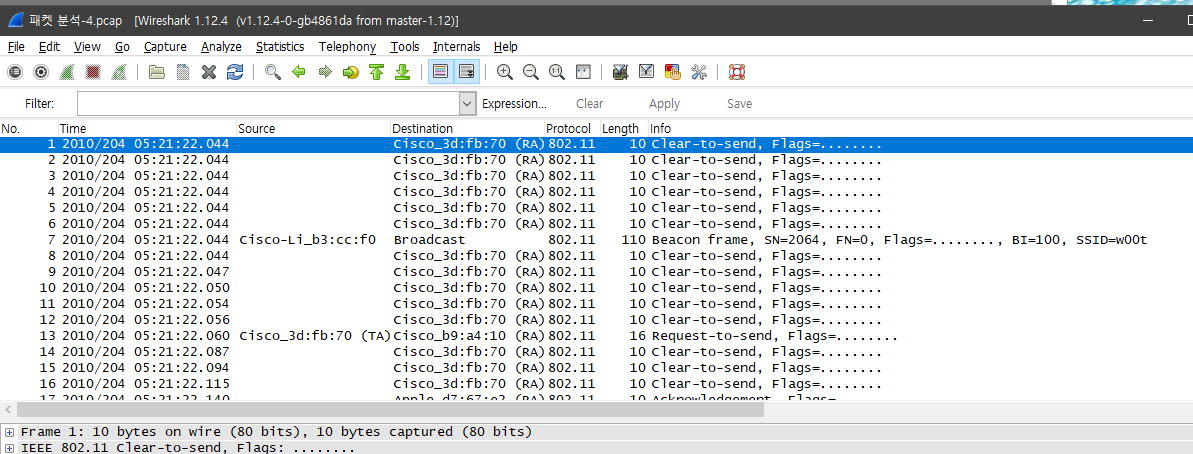Expand the Frame 1 details tree
Screen dimensions: 1193x454
pos(9,432)
